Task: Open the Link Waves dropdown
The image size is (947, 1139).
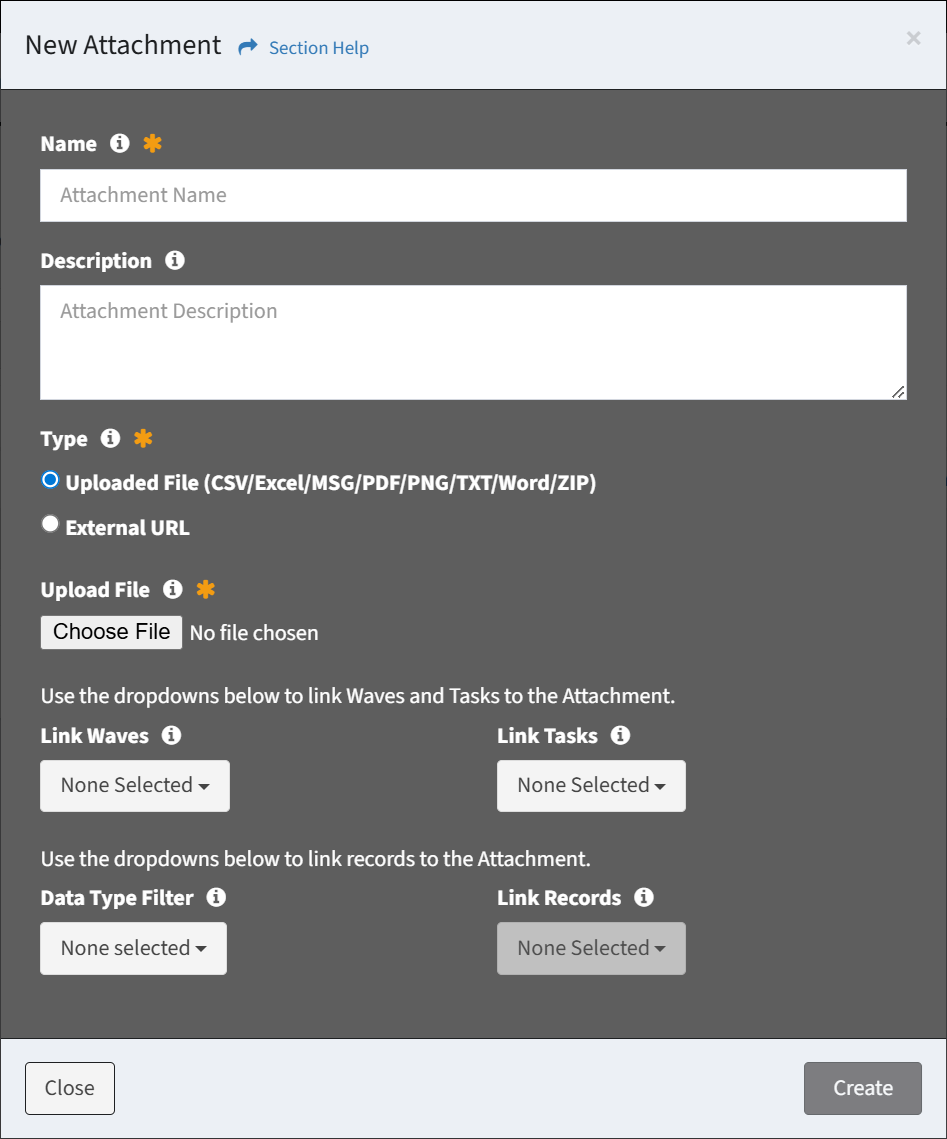Action: pyautogui.click(x=135, y=786)
